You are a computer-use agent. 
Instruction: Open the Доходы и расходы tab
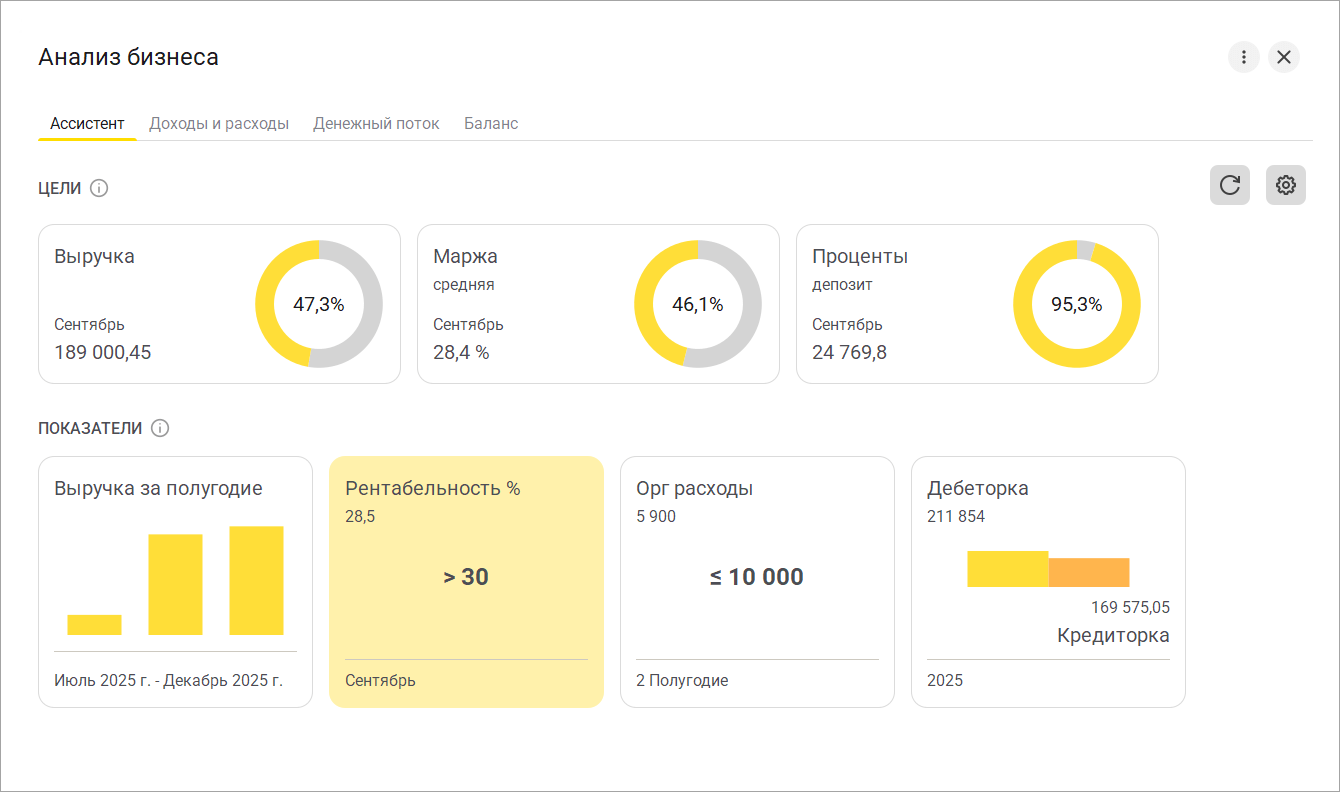tap(219, 124)
